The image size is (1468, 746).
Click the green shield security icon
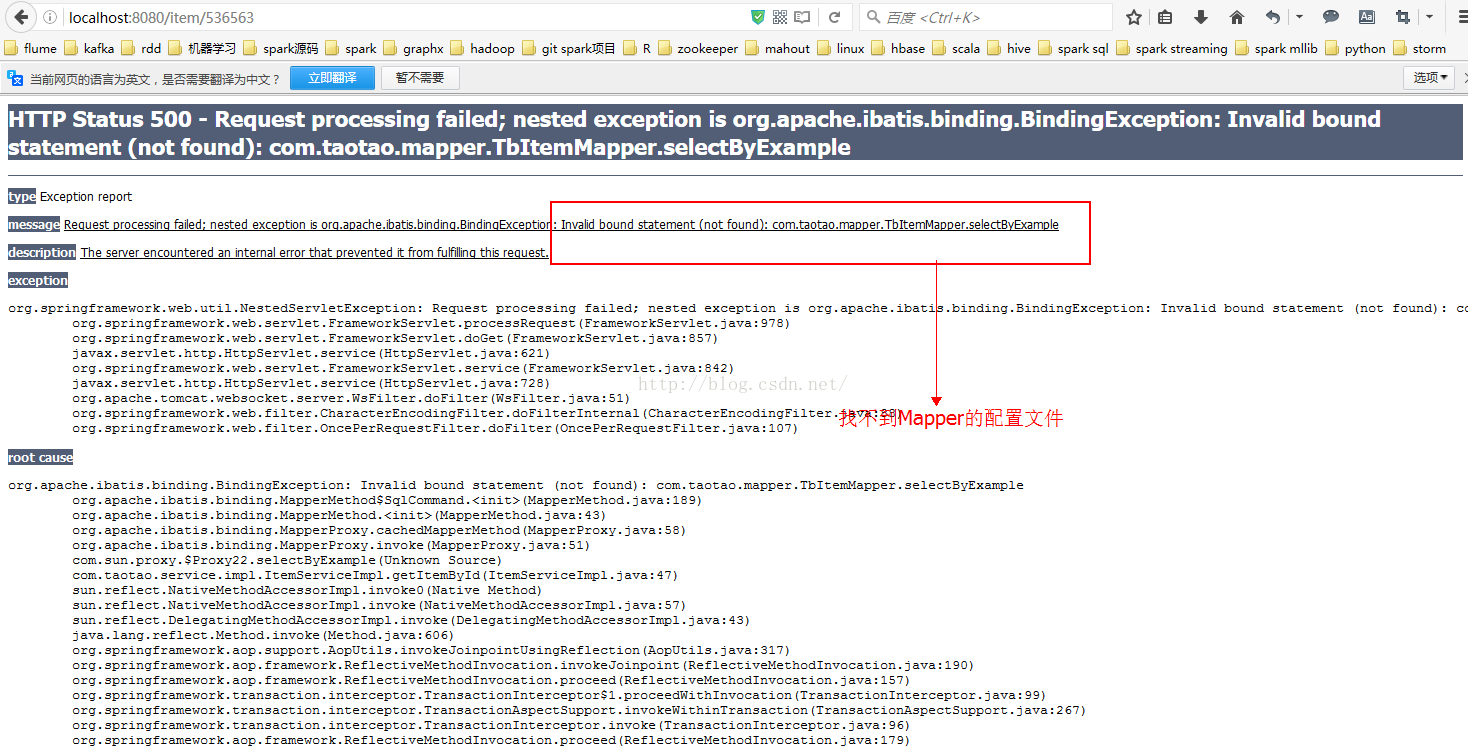pyautogui.click(x=758, y=17)
